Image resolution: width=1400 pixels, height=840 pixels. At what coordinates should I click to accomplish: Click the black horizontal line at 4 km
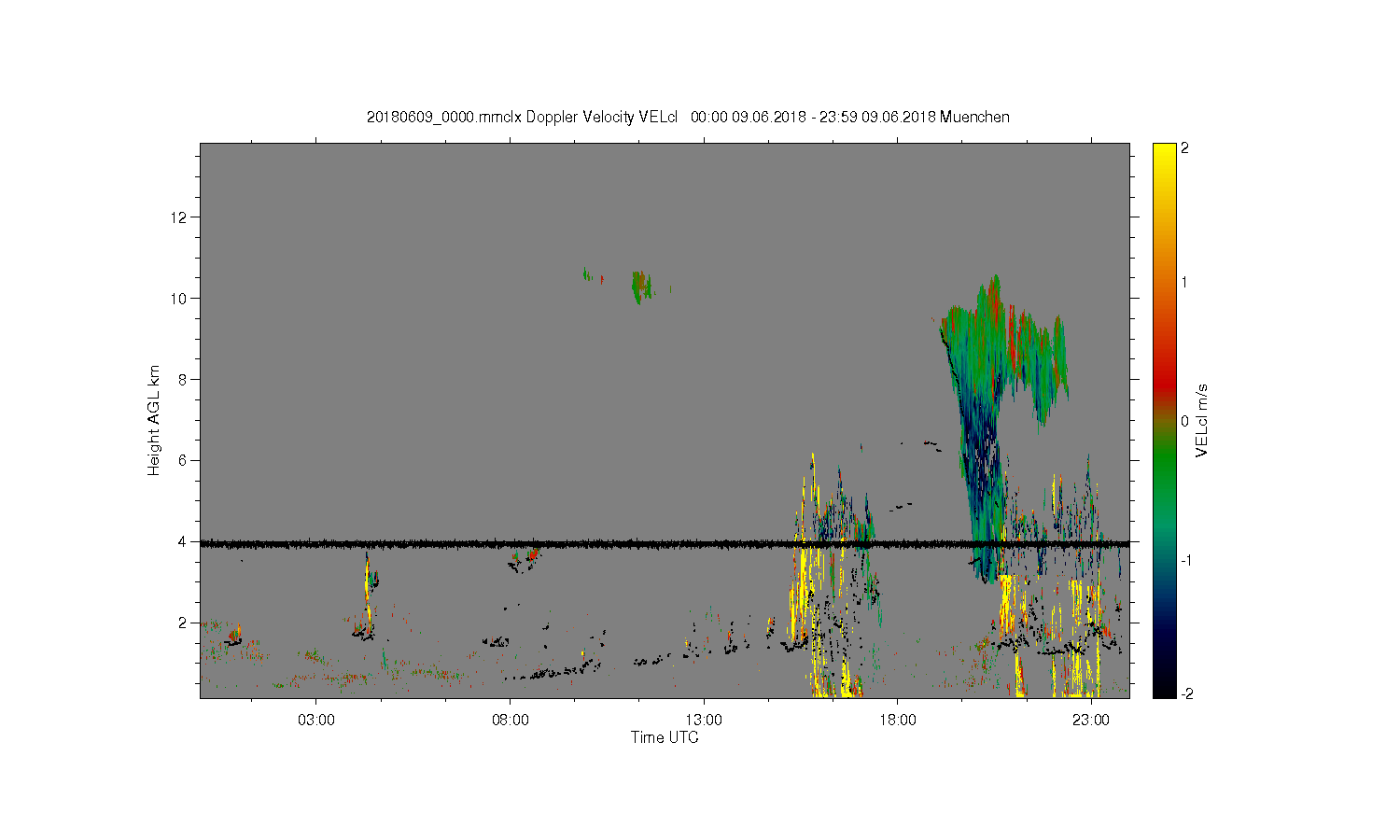point(665,543)
